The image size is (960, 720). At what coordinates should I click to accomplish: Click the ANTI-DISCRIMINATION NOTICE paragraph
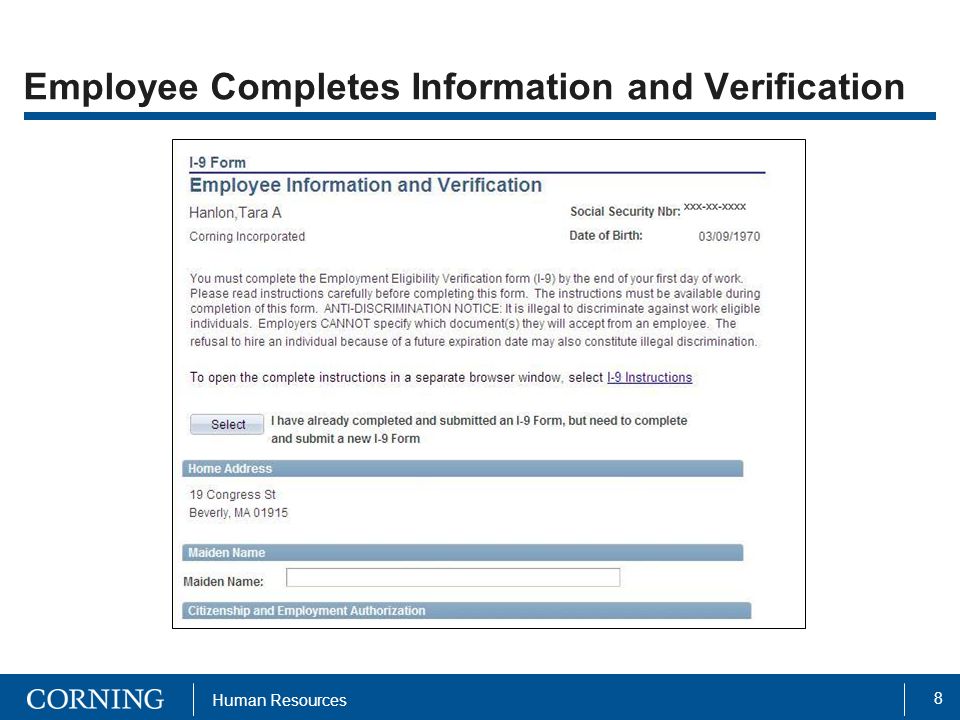pos(474,310)
